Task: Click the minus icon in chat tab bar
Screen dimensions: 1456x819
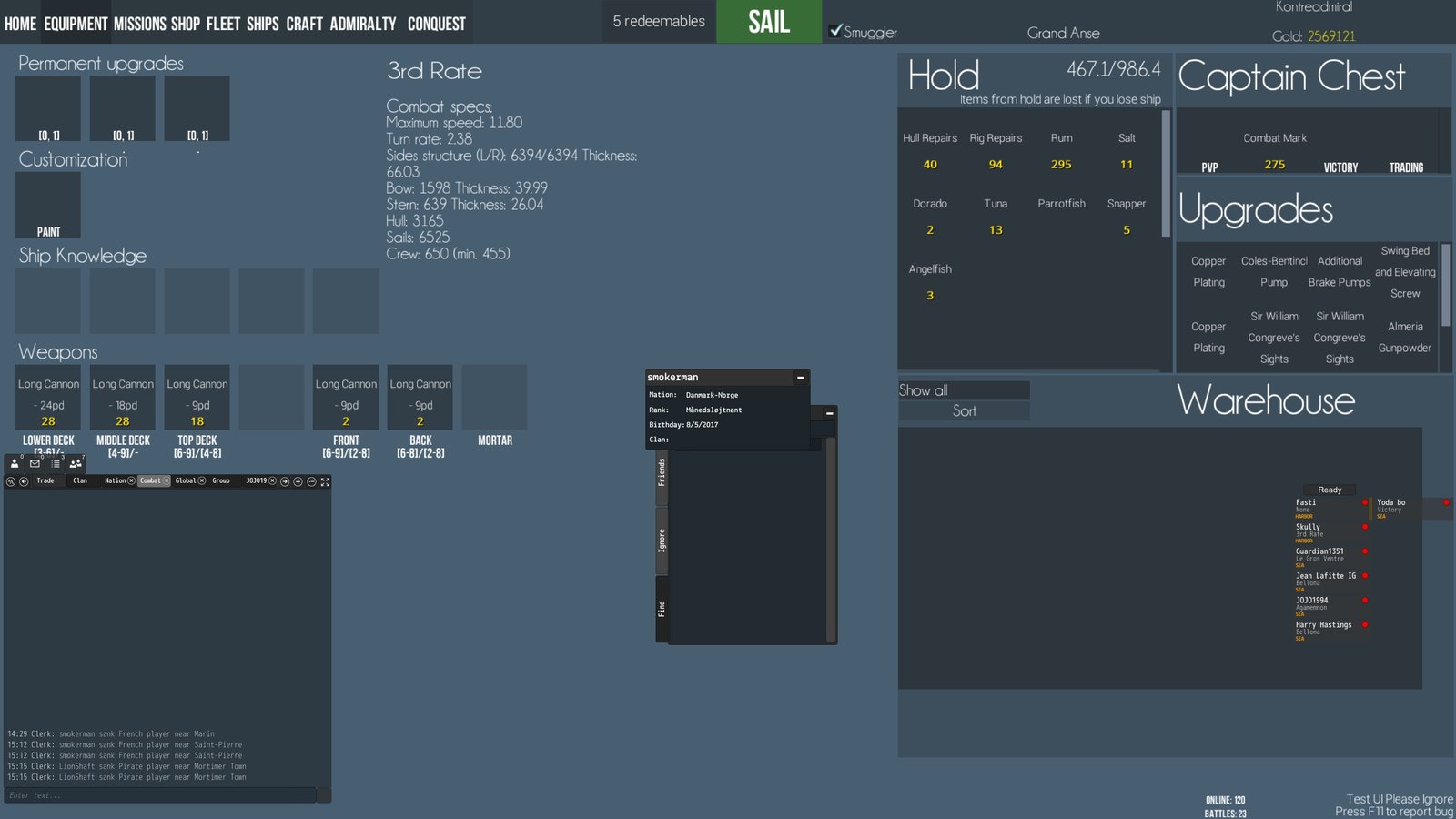Action: click(311, 481)
